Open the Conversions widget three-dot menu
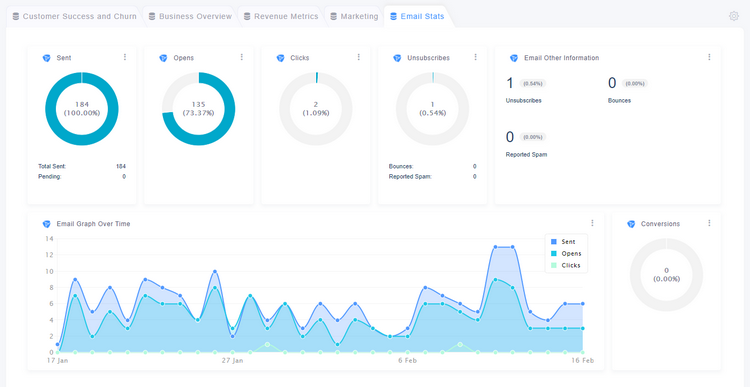Viewport: 750px width, 387px height. coord(709,223)
